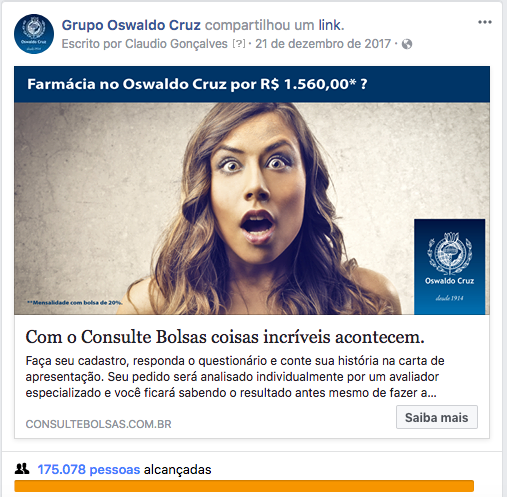Click the 'alcançadas' label text
The height and width of the screenshot is (497, 507).
[x=178, y=469]
